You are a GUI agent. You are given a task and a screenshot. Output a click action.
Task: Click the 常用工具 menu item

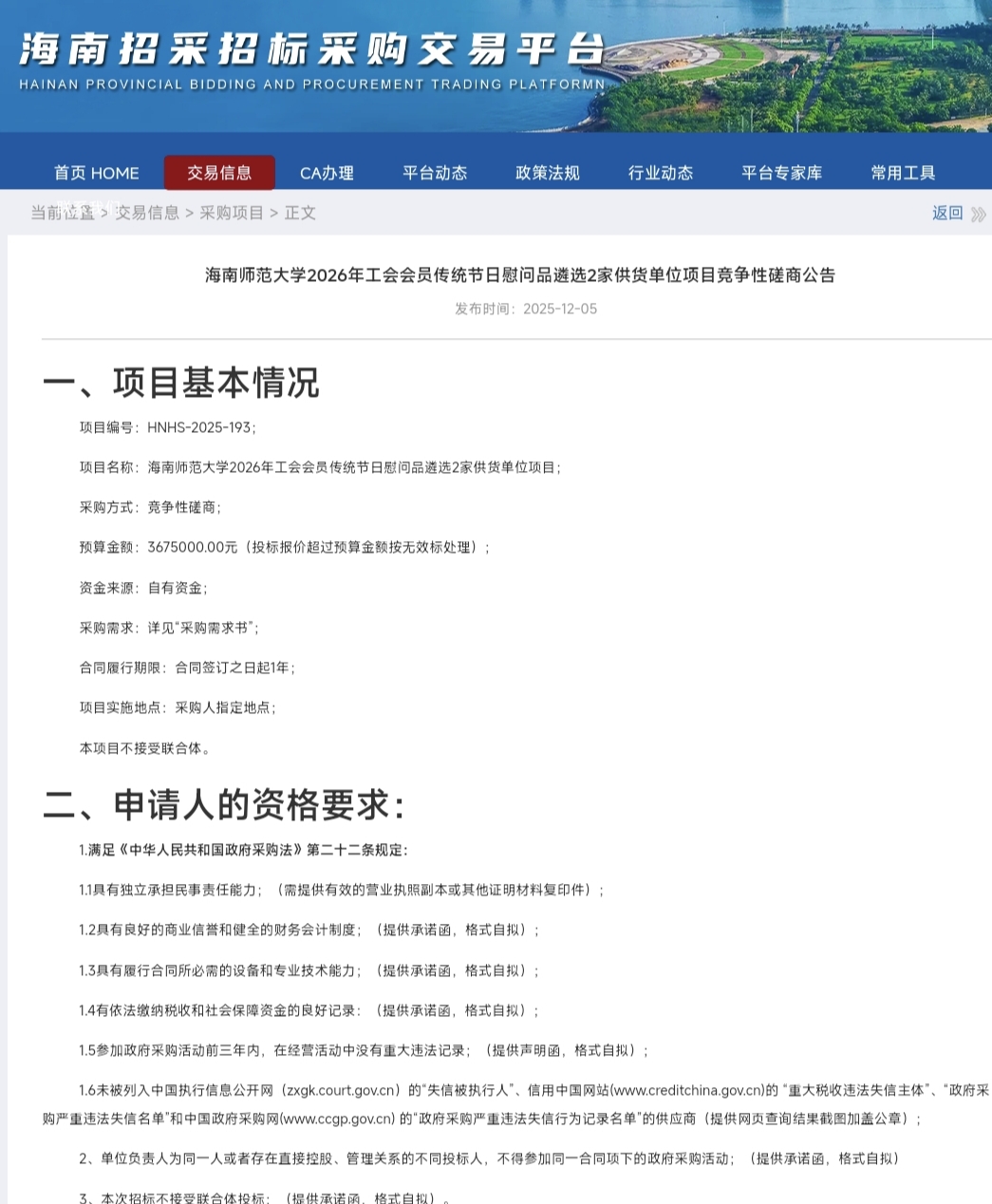(903, 173)
